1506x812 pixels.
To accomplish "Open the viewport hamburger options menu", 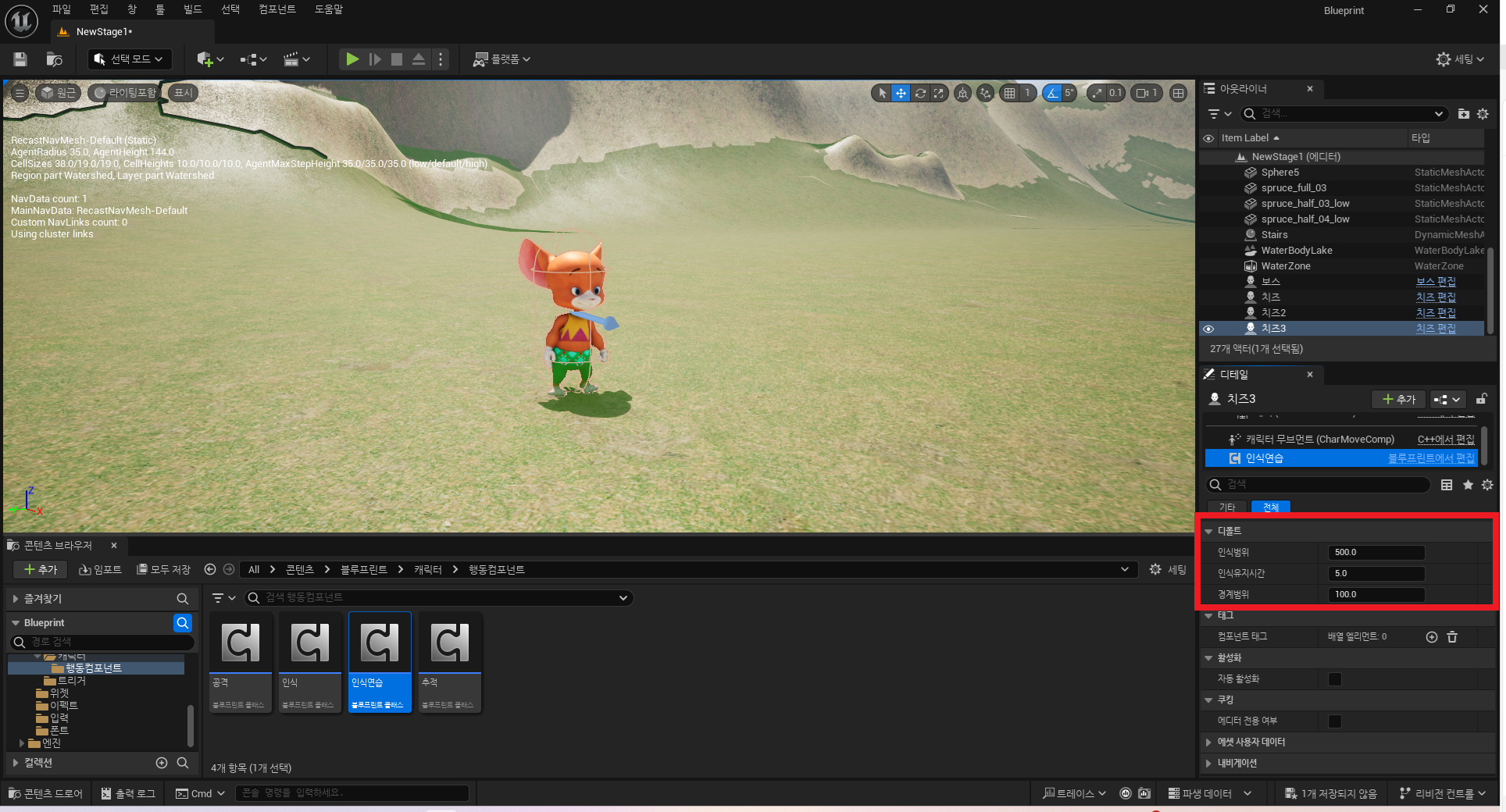I will coord(20,93).
